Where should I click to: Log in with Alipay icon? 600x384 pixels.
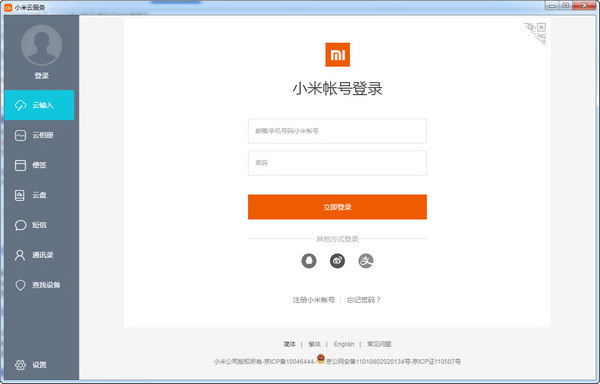click(x=366, y=261)
